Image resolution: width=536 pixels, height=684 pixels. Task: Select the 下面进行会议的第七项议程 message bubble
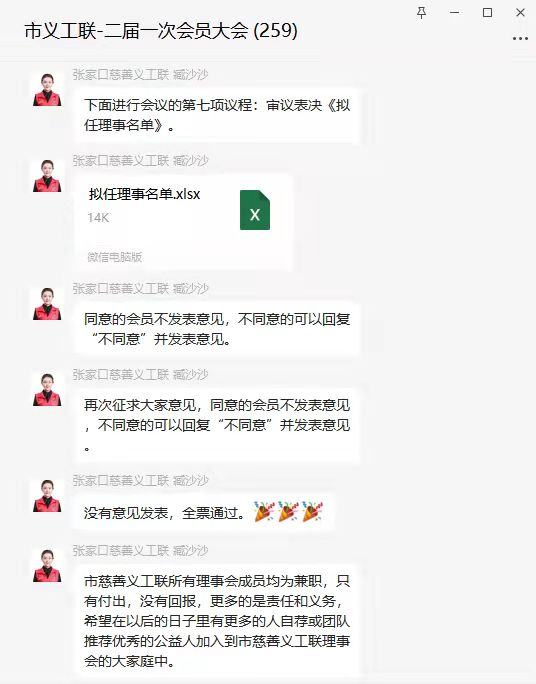[217, 116]
